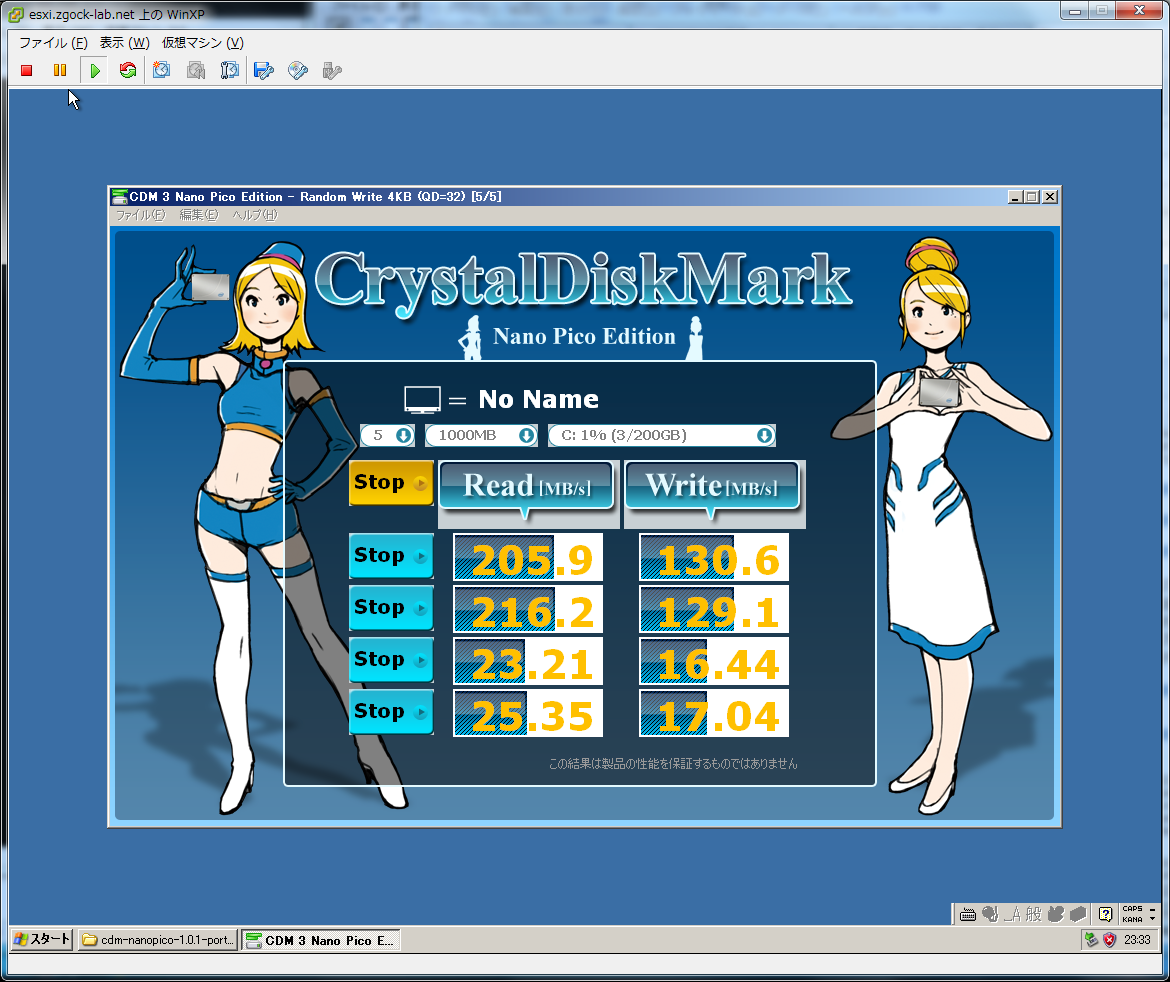Click the 23.21 read result
This screenshot has width=1170, height=982.
[x=528, y=661]
